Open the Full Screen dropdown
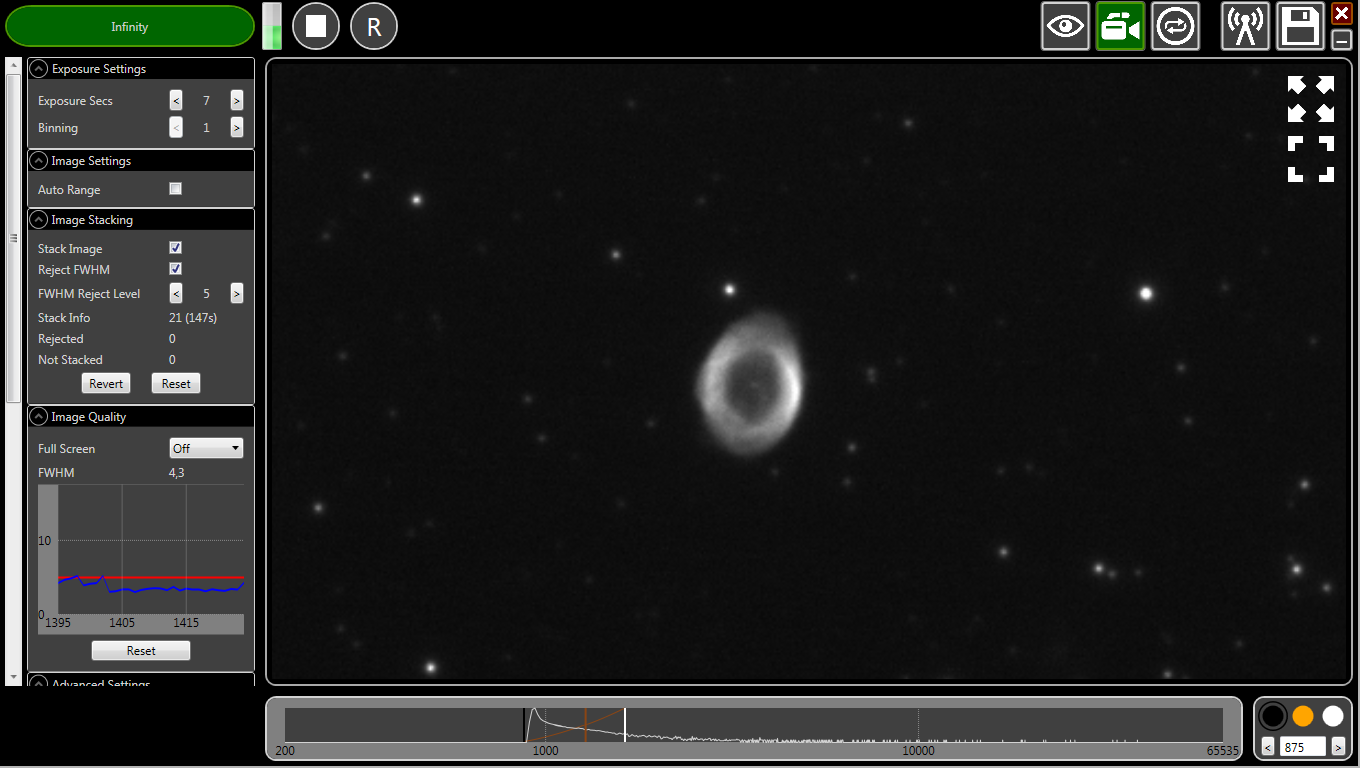This screenshot has height=768, width=1360. (x=206, y=448)
